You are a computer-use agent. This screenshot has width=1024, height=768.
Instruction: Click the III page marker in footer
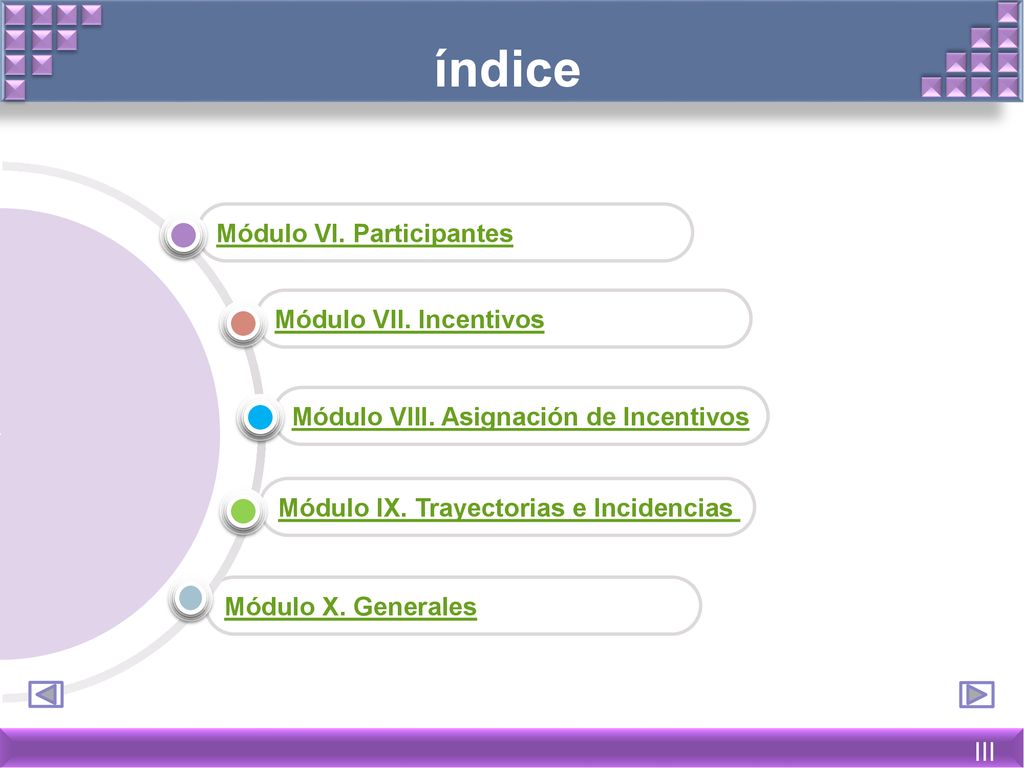pyautogui.click(x=985, y=751)
